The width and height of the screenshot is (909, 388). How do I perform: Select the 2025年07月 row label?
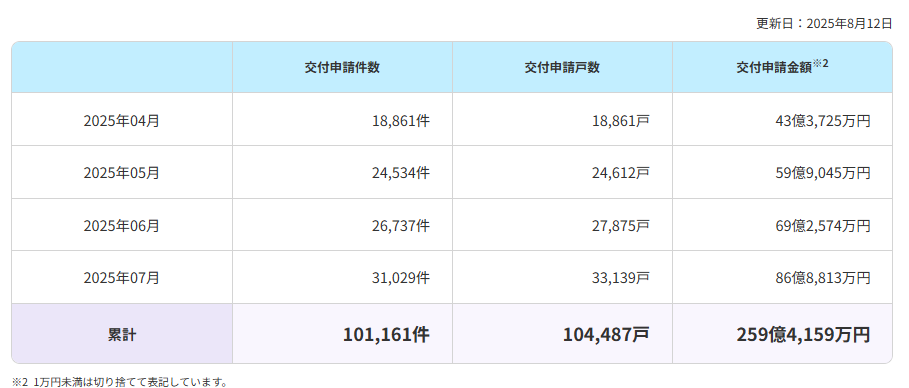point(122,277)
